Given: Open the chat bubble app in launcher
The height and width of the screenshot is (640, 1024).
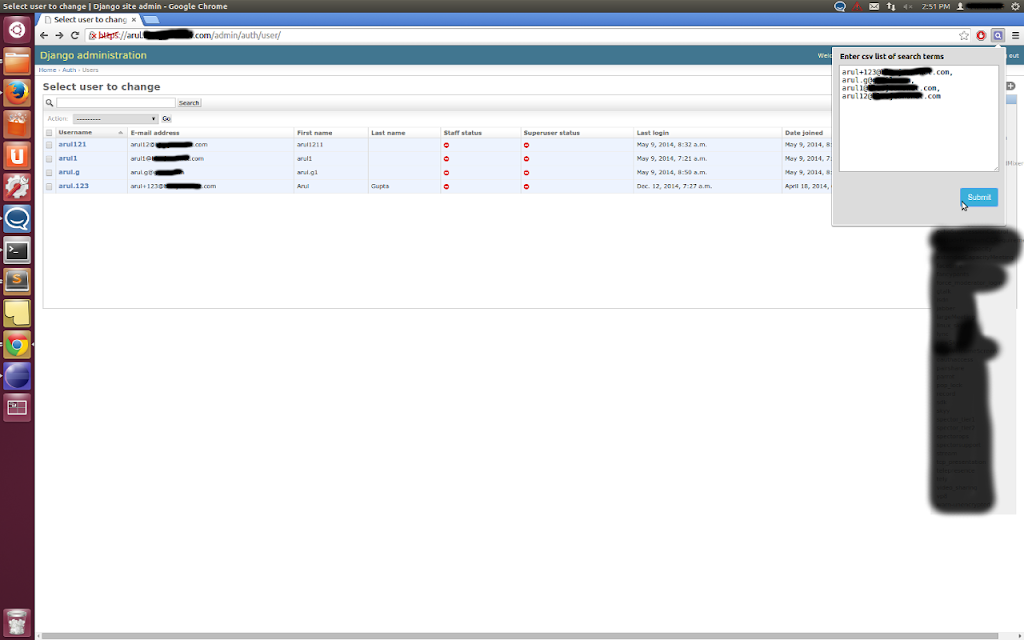Looking at the screenshot, I should [17, 219].
